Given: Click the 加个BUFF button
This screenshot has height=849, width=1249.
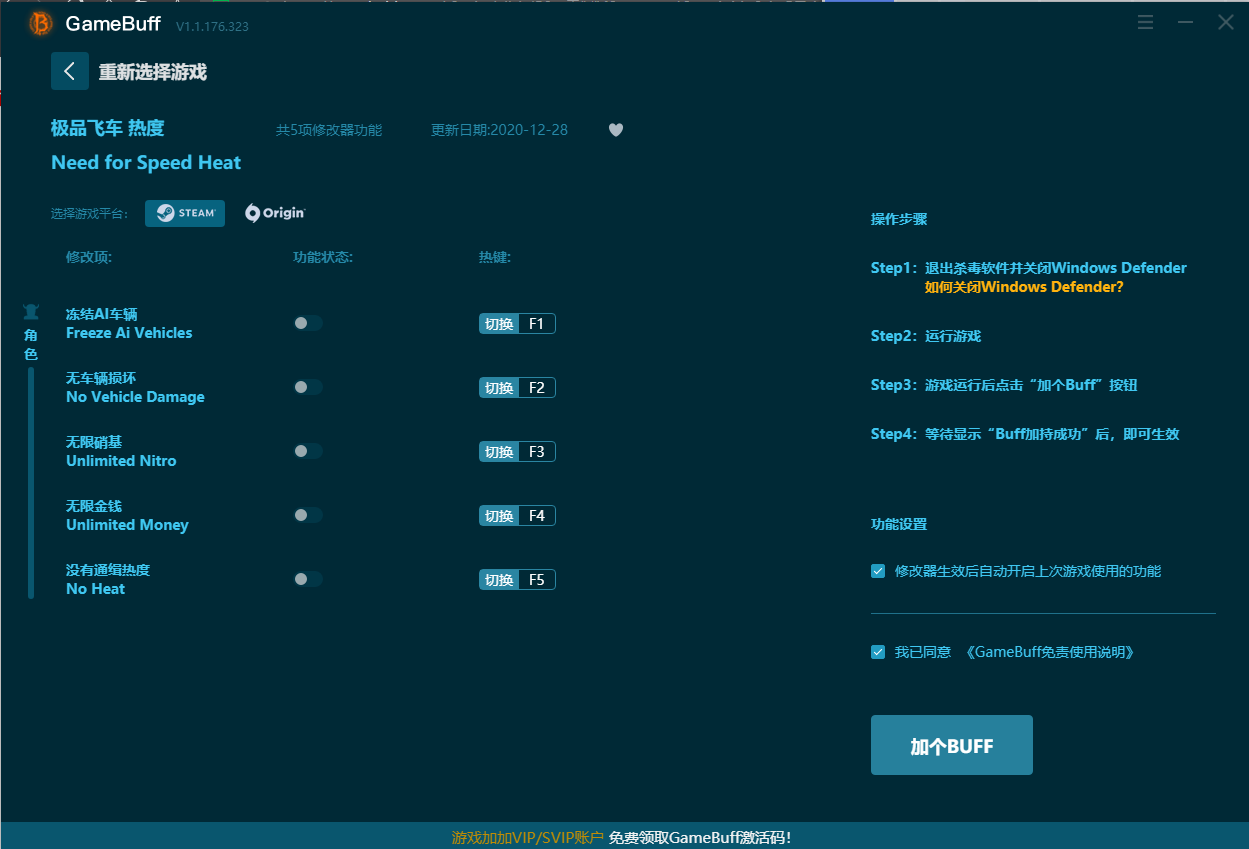Looking at the screenshot, I should [952, 745].
